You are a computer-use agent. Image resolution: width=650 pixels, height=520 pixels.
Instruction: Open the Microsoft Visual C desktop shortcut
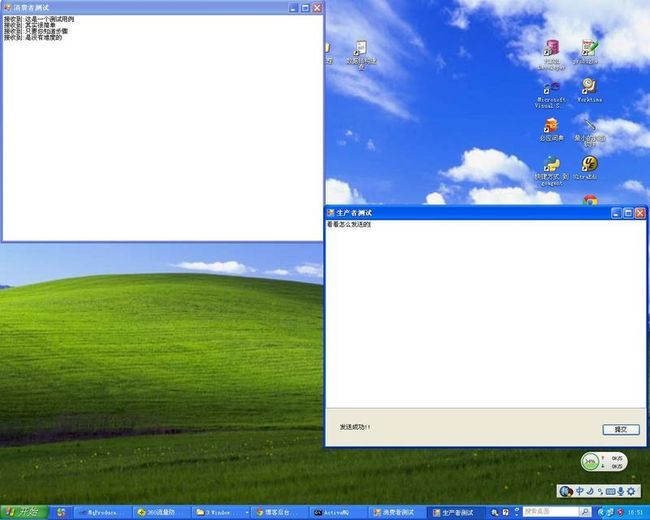tap(551, 95)
